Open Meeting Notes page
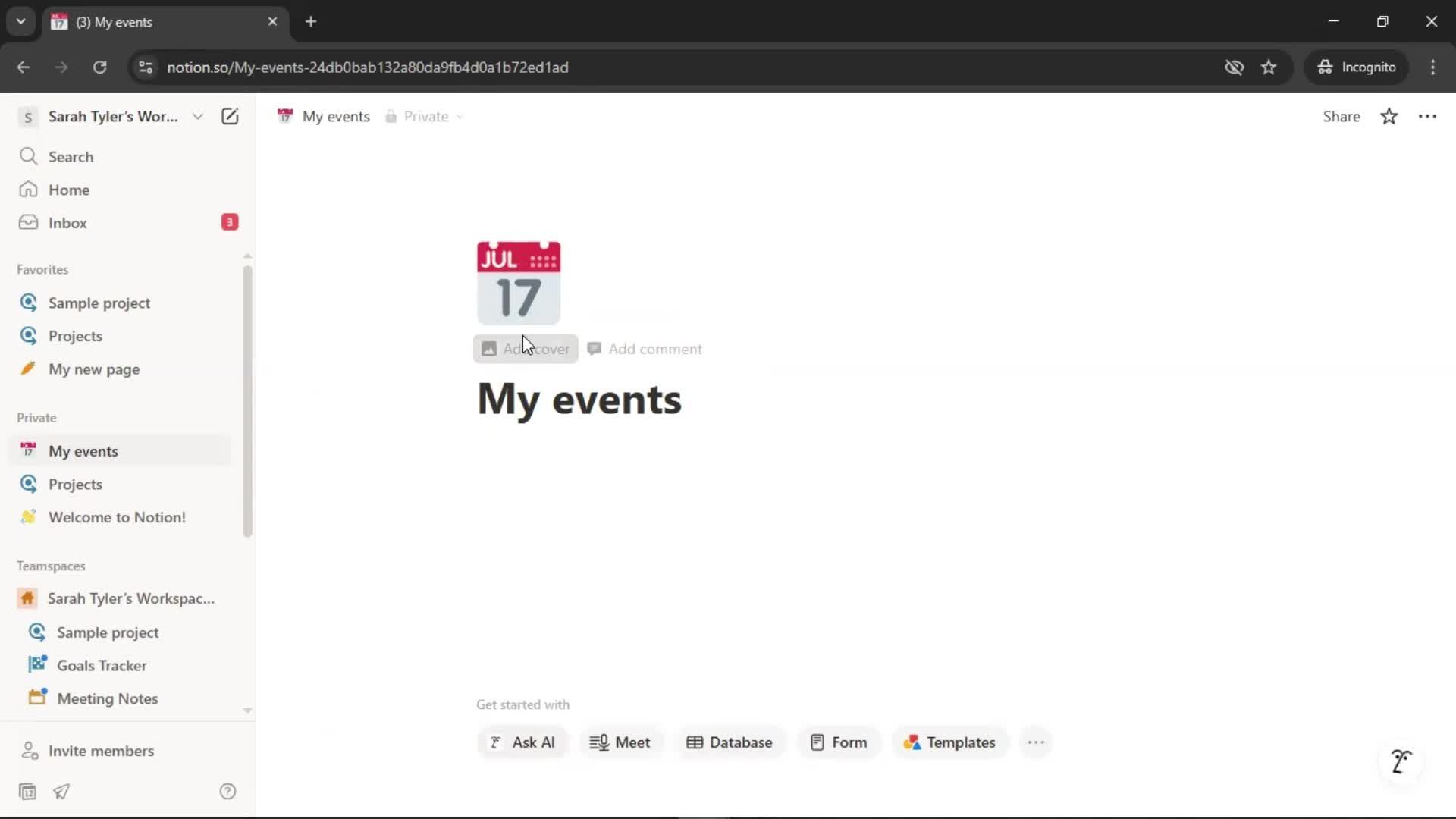1456x819 pixels. pos(121,698)
